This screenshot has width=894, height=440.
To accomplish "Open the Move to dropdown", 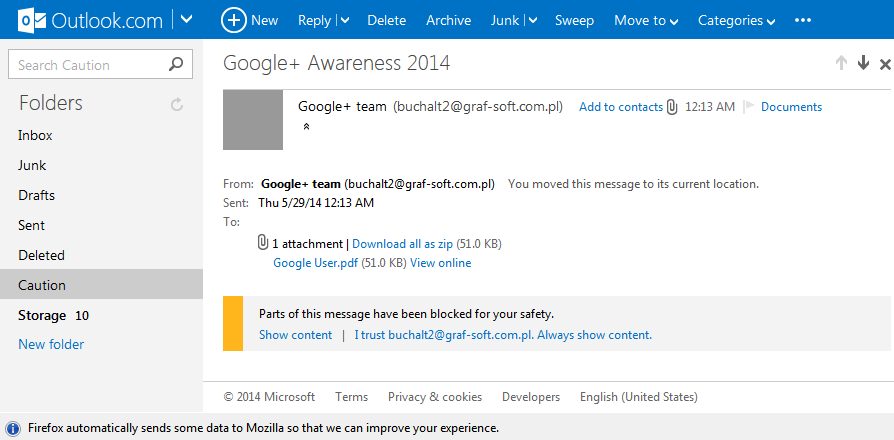I will coord(646,21).
